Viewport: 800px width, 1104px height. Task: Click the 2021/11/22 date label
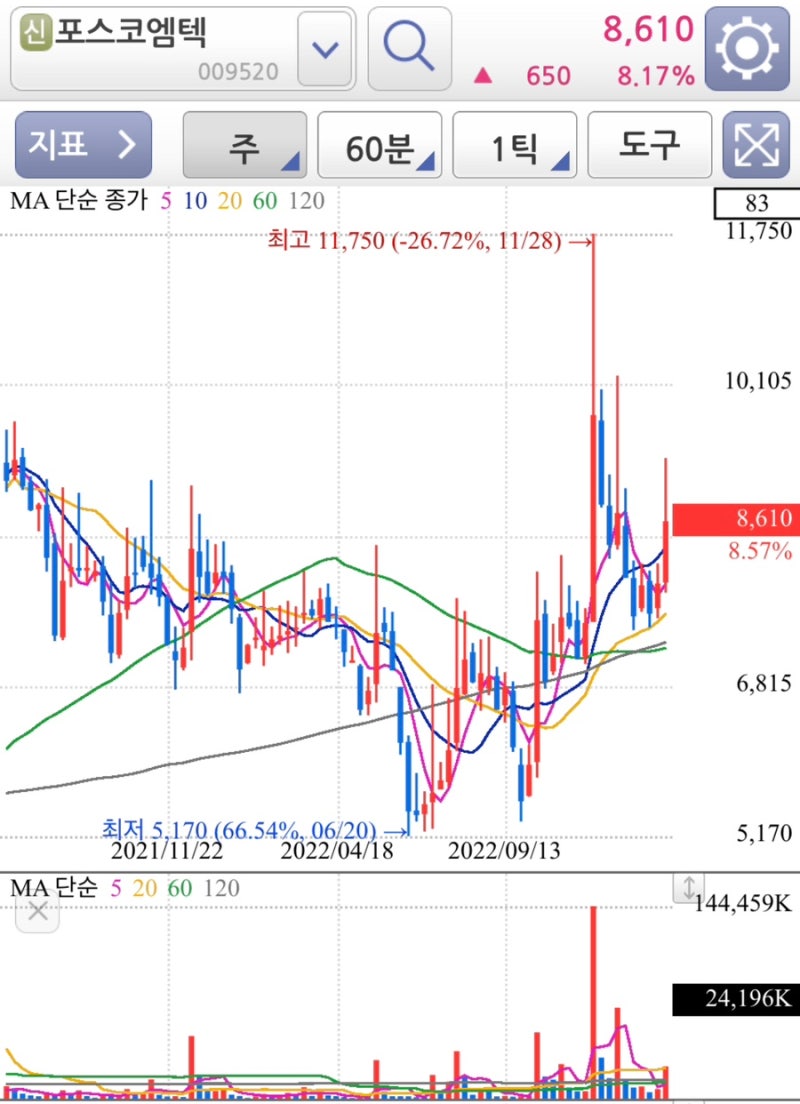167,851
